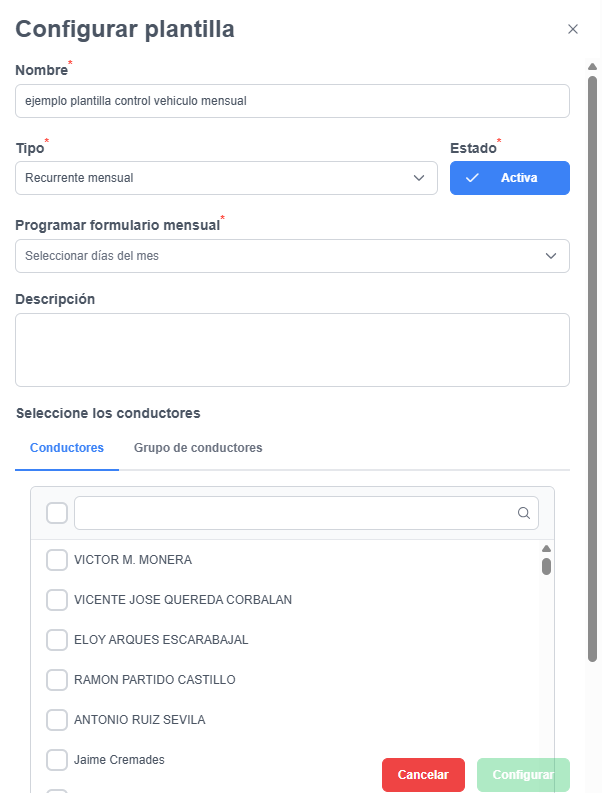The image size is (602, 793).
Task: Click the dialog scrollbar up arrow
Action: click(x=592, y=66)
